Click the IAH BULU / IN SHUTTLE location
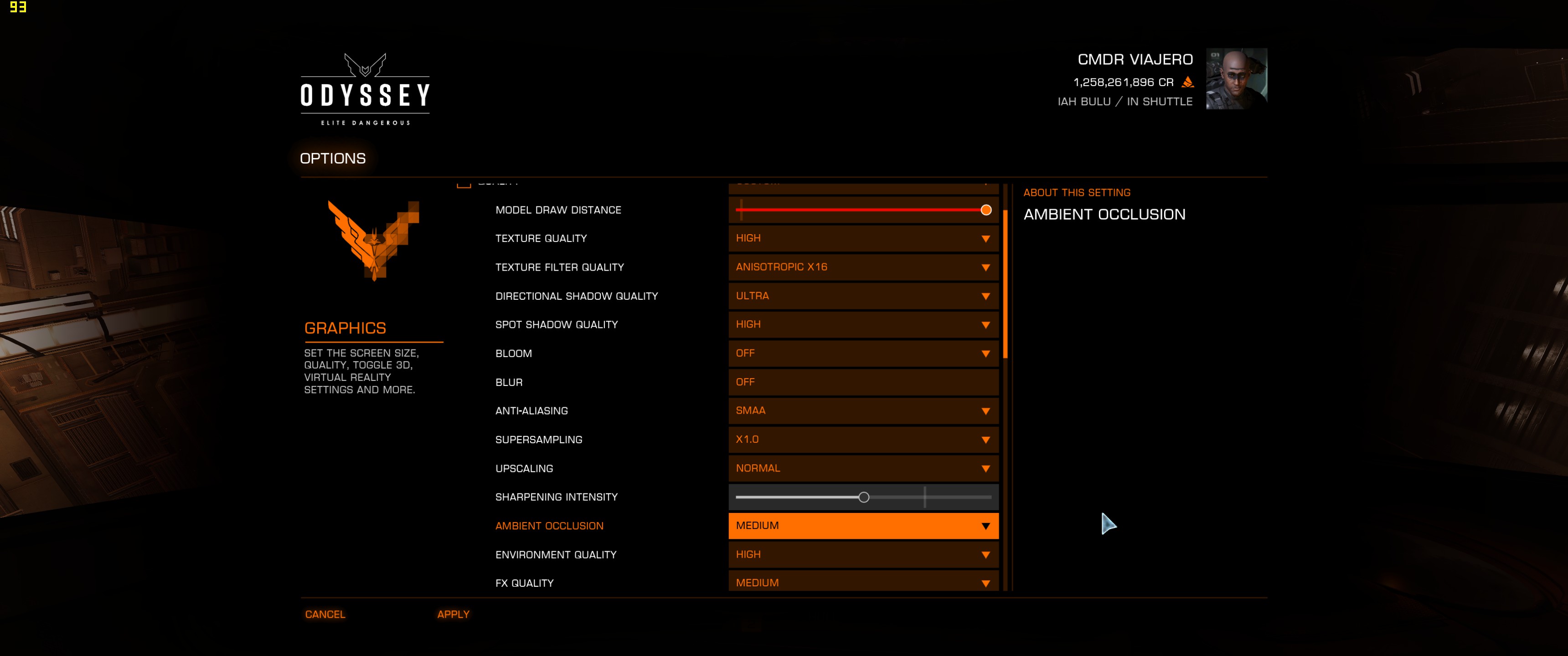The height and width of the screenshot is (656, 1568). tap(1125, 102)
